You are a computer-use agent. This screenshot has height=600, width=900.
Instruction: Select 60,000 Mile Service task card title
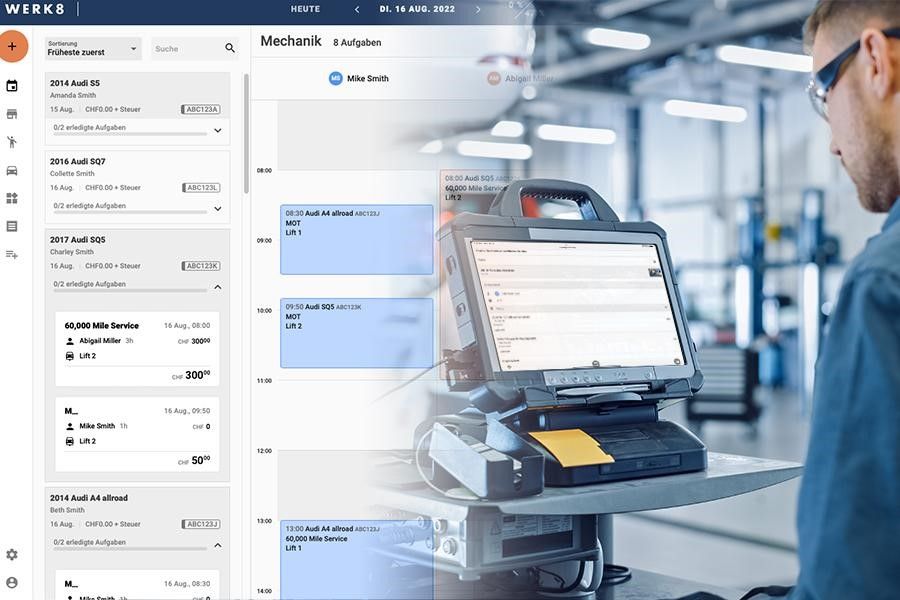[102, 326]
